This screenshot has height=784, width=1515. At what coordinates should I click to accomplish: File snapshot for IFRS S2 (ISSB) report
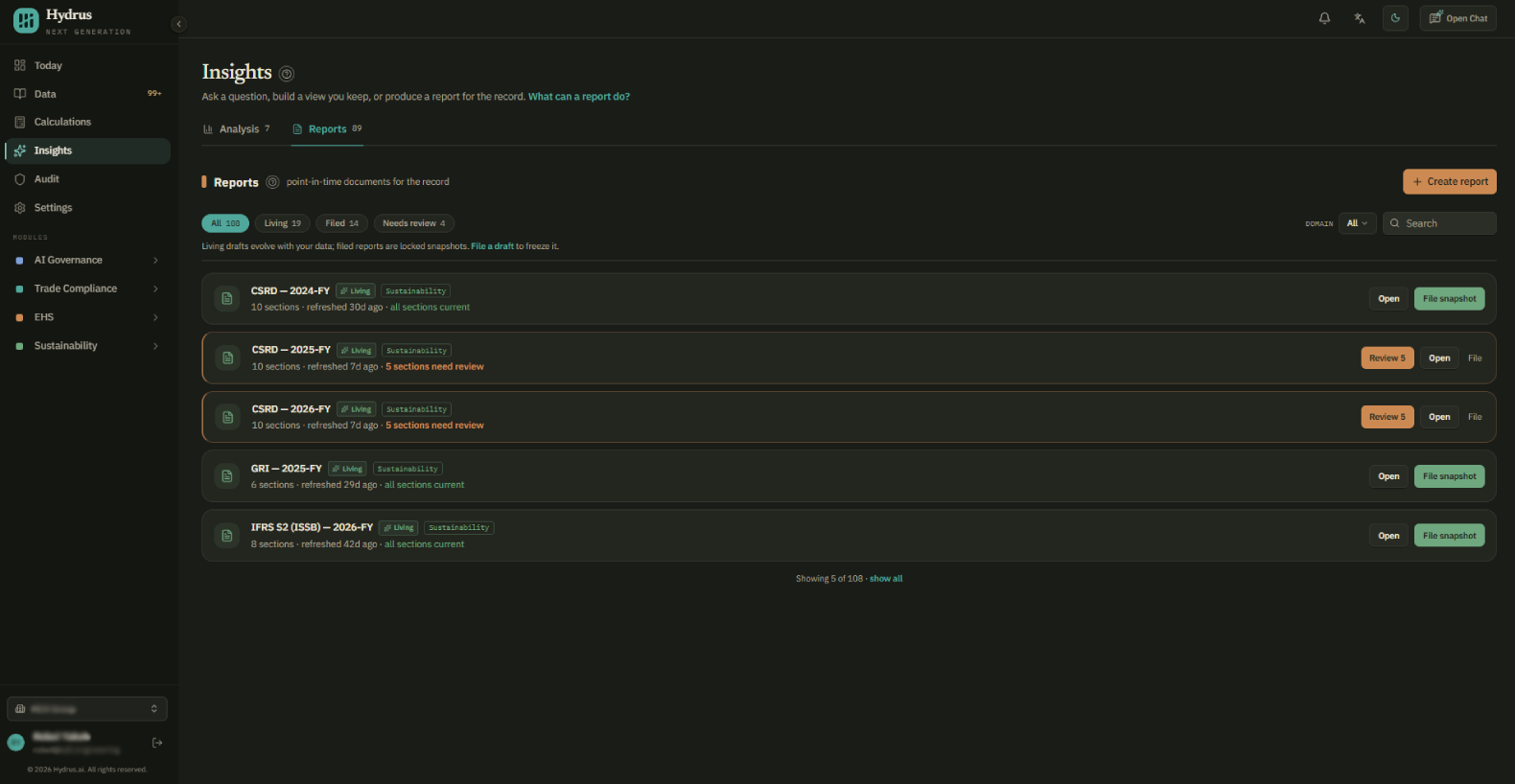[1449, 536]
